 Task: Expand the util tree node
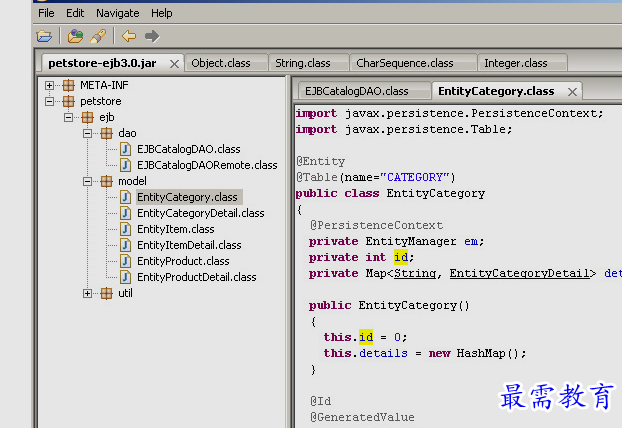[87, 293]
